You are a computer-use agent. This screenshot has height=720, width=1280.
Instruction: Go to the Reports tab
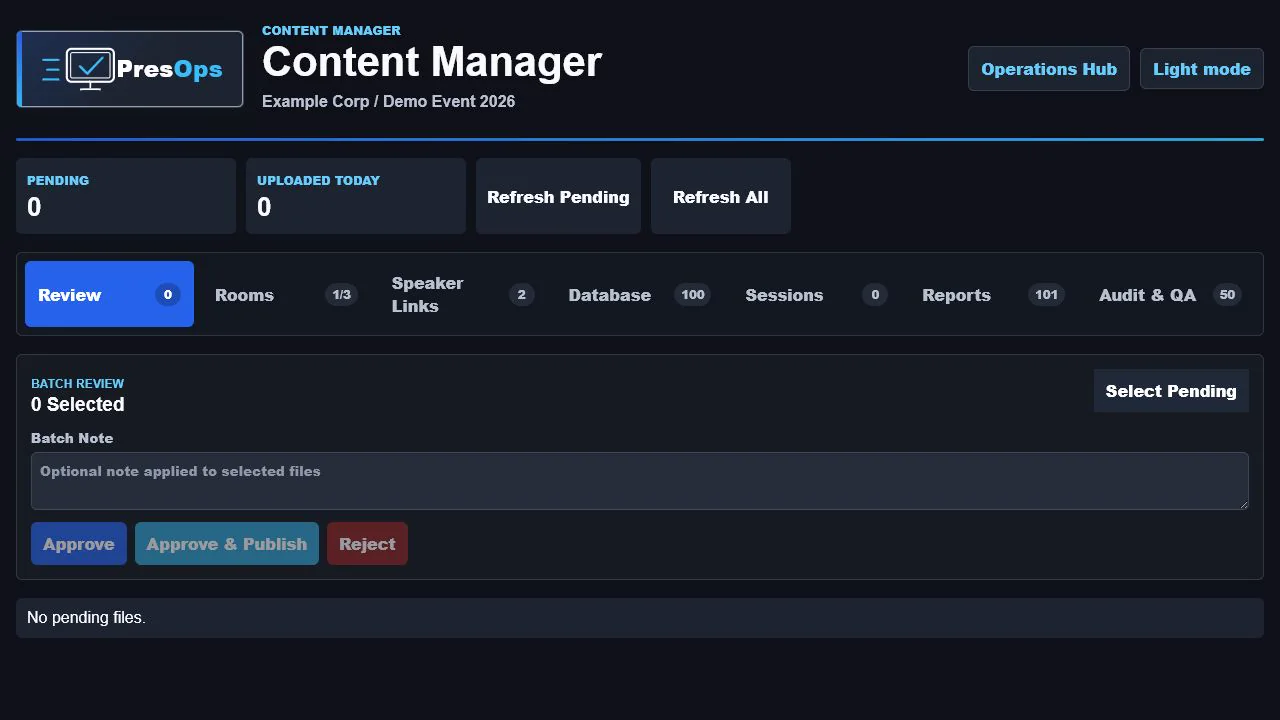click(x=993, y=294)
